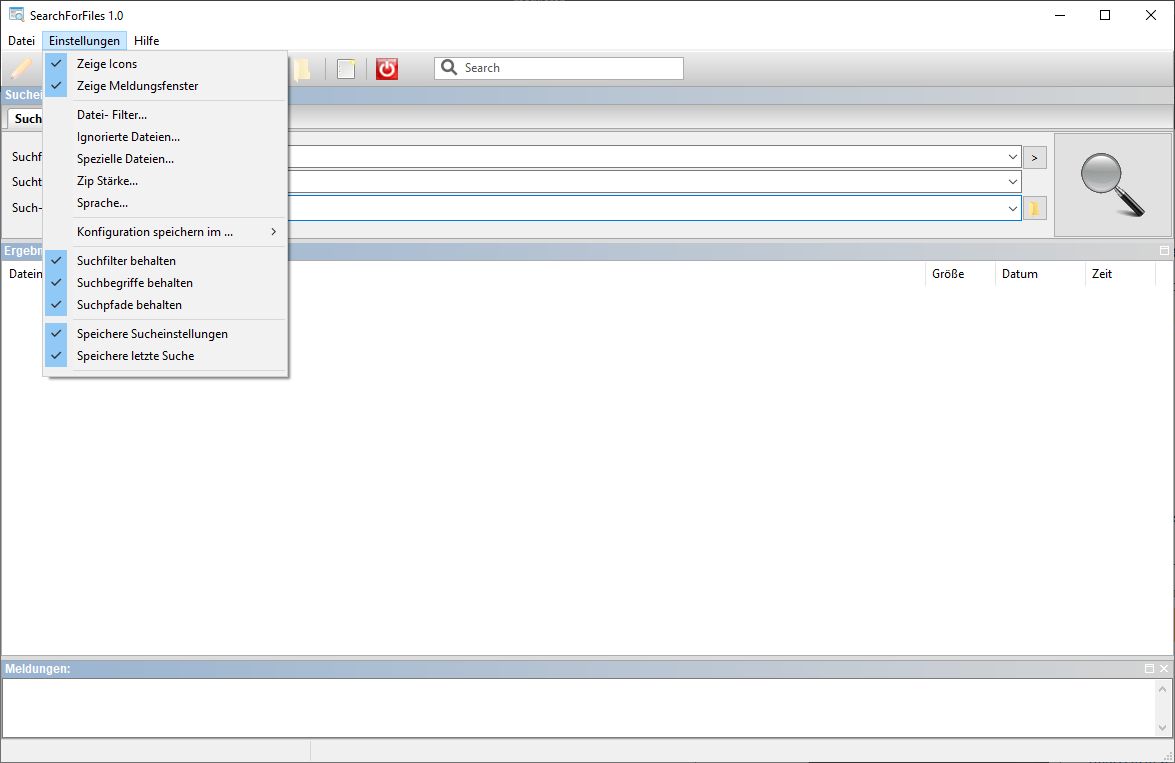Click the folder browse icon beside search path
1175x763 pixels.
click(1034, 208)
